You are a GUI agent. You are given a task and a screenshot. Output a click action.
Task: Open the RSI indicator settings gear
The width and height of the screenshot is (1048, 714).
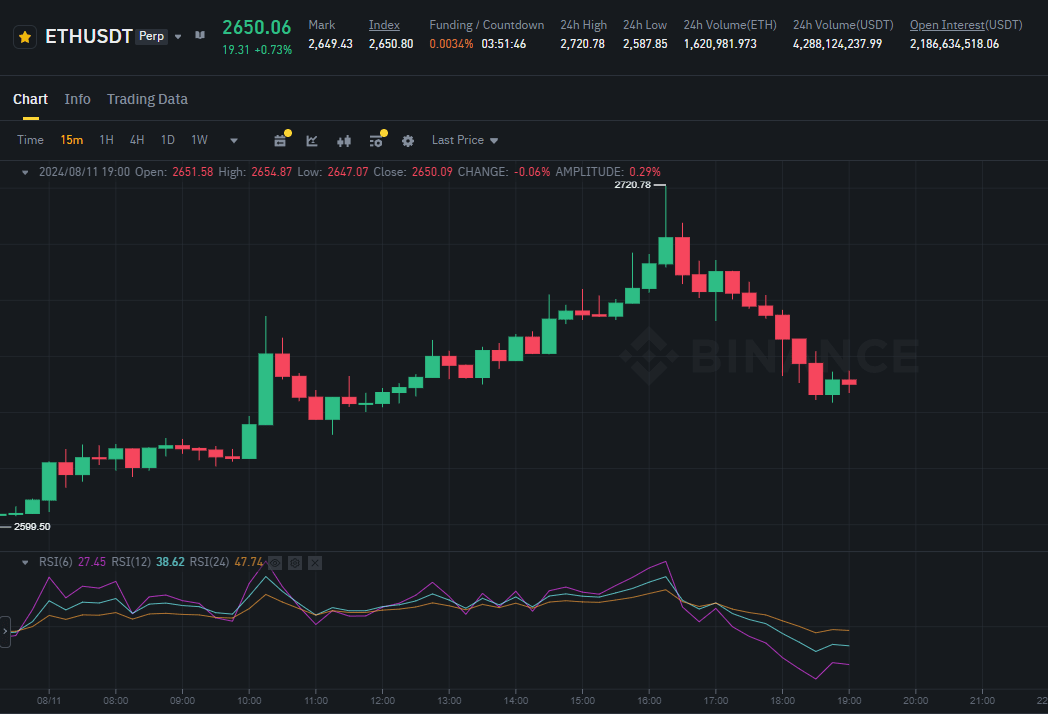[295, 563]
